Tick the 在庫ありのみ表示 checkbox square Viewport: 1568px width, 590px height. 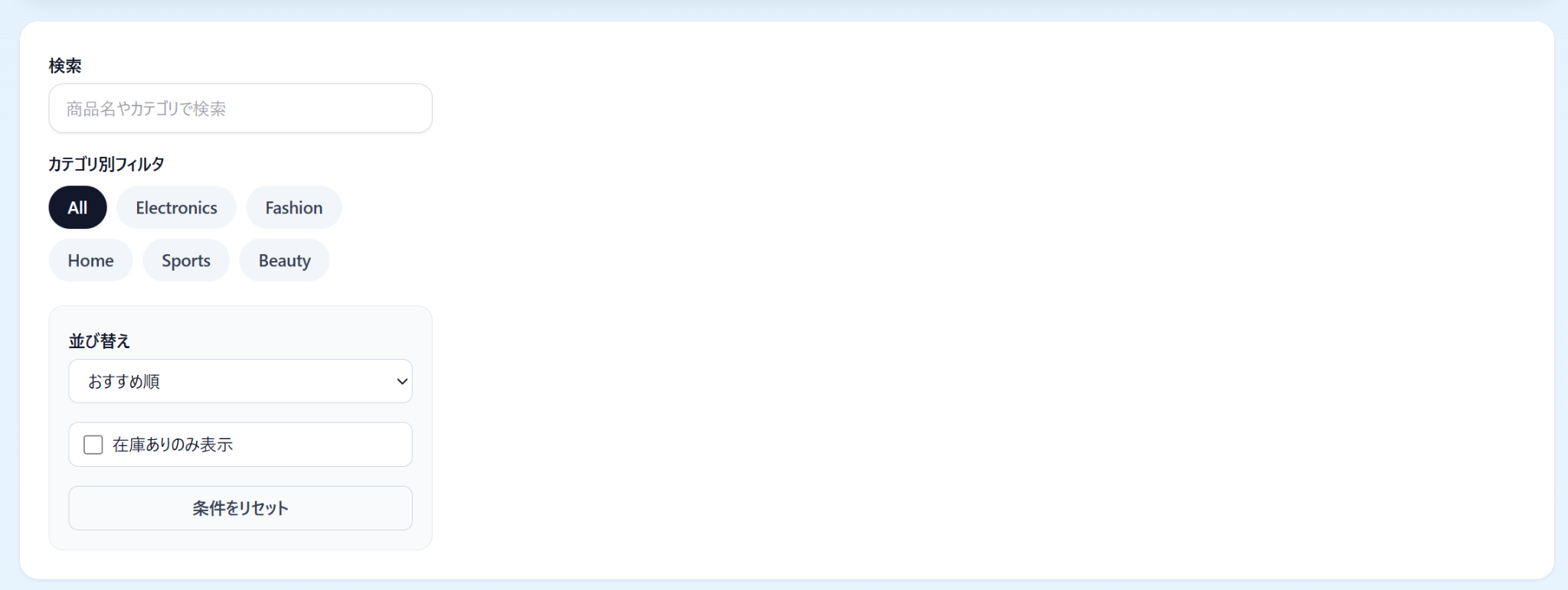click(93, 445)
